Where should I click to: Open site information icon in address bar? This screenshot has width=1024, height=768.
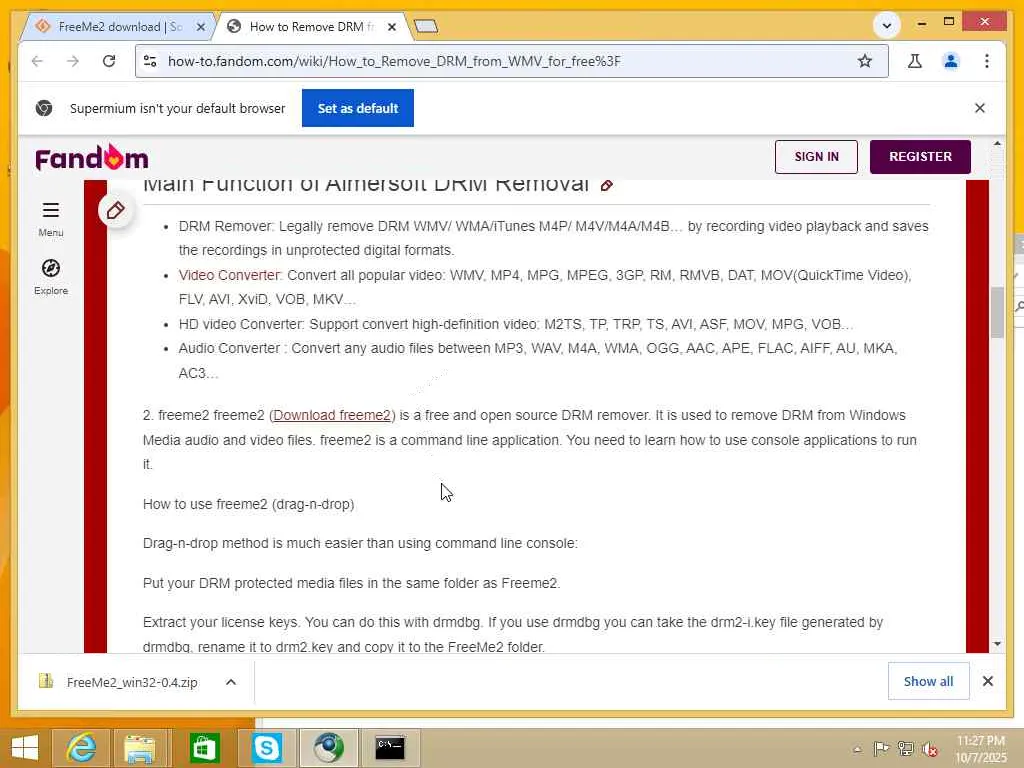[x=150, y=61]
